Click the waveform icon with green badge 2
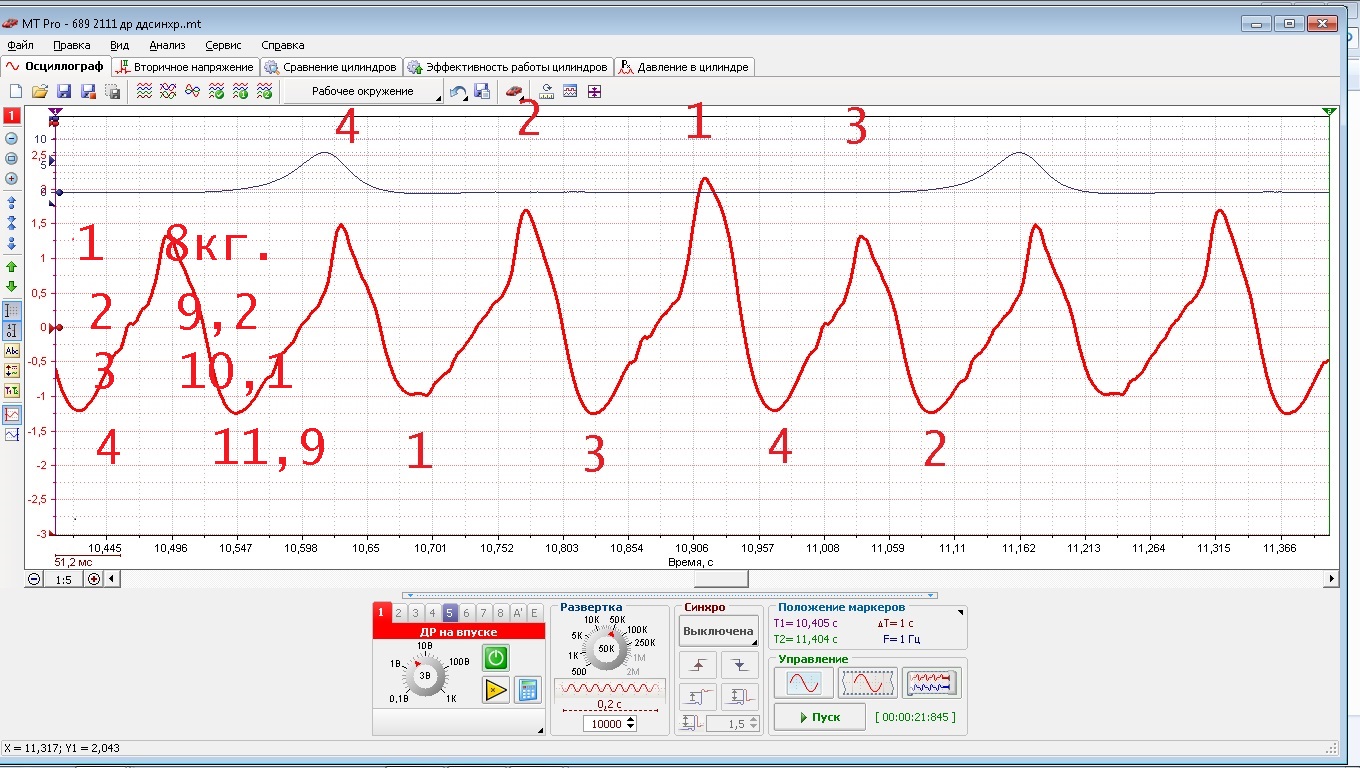Image resolution: width=1360 pixels, height=768 pixels. (264, 92)
